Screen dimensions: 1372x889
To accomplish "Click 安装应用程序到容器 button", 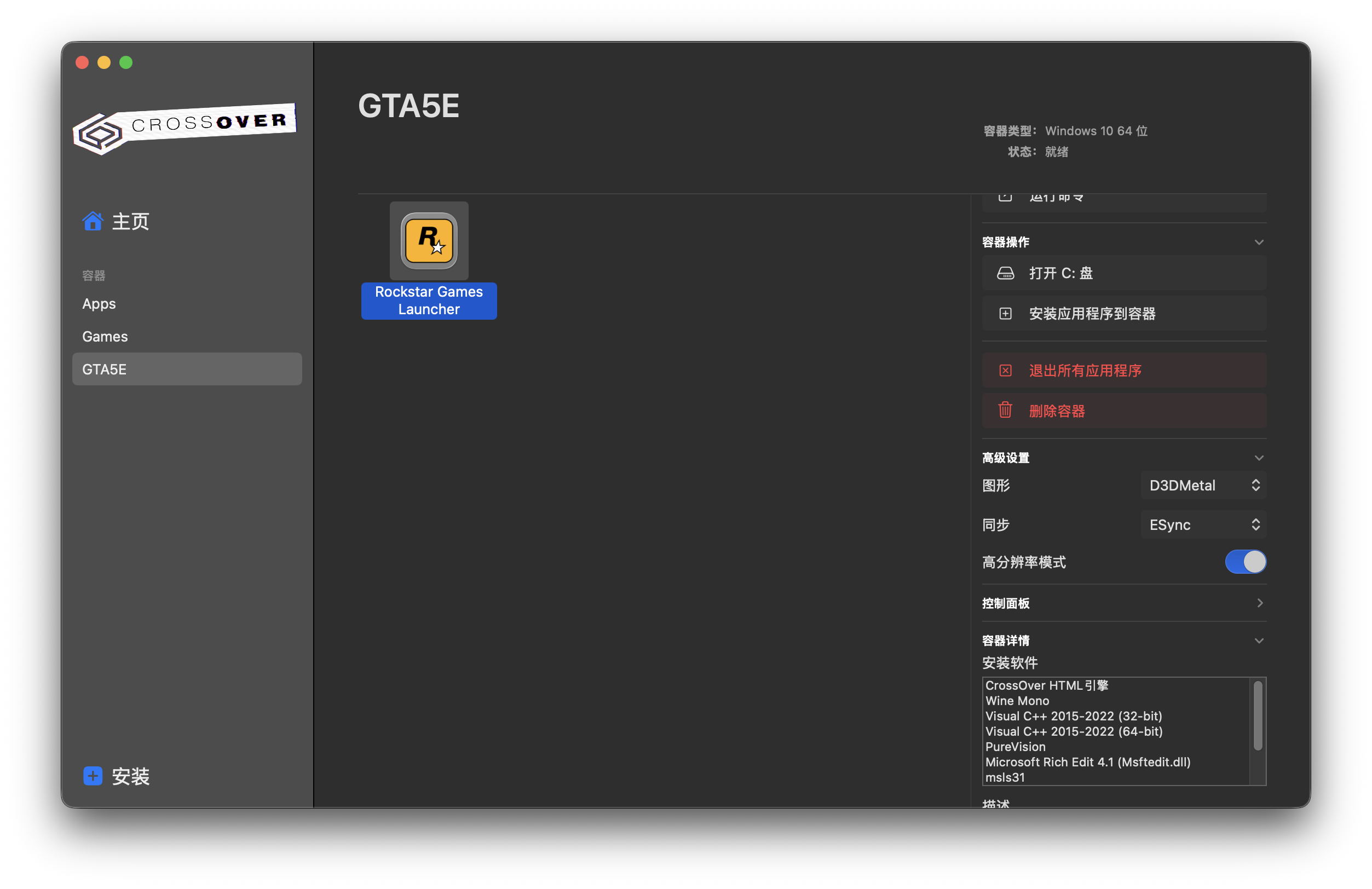I will point(1124,314).
